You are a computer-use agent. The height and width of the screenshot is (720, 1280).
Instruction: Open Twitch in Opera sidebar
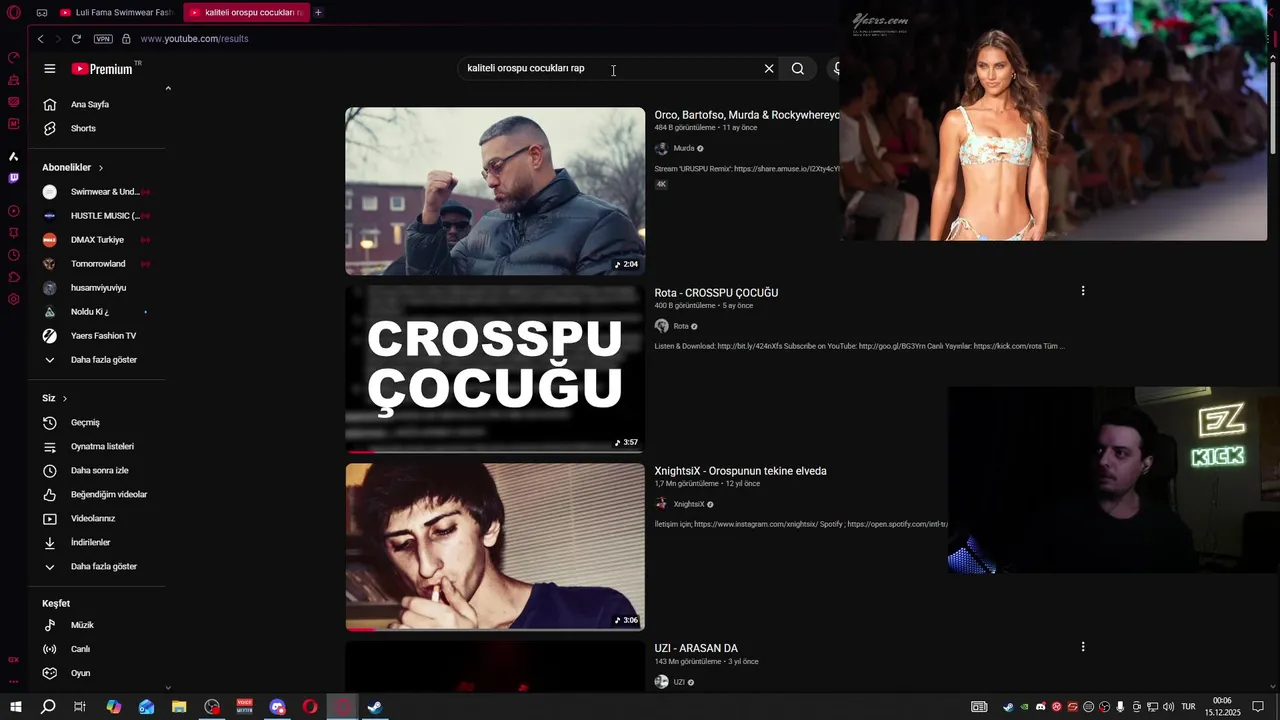click(14, 178)
